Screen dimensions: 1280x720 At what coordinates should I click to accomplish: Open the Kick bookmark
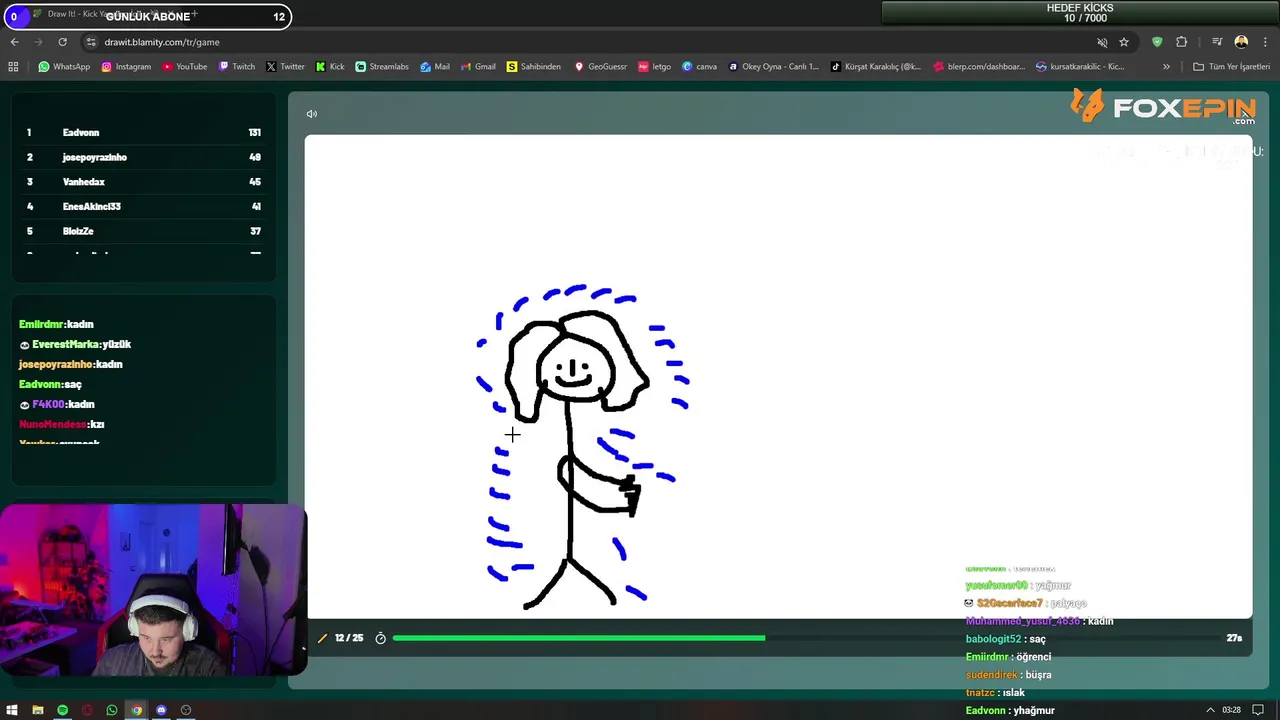[330, 67]
